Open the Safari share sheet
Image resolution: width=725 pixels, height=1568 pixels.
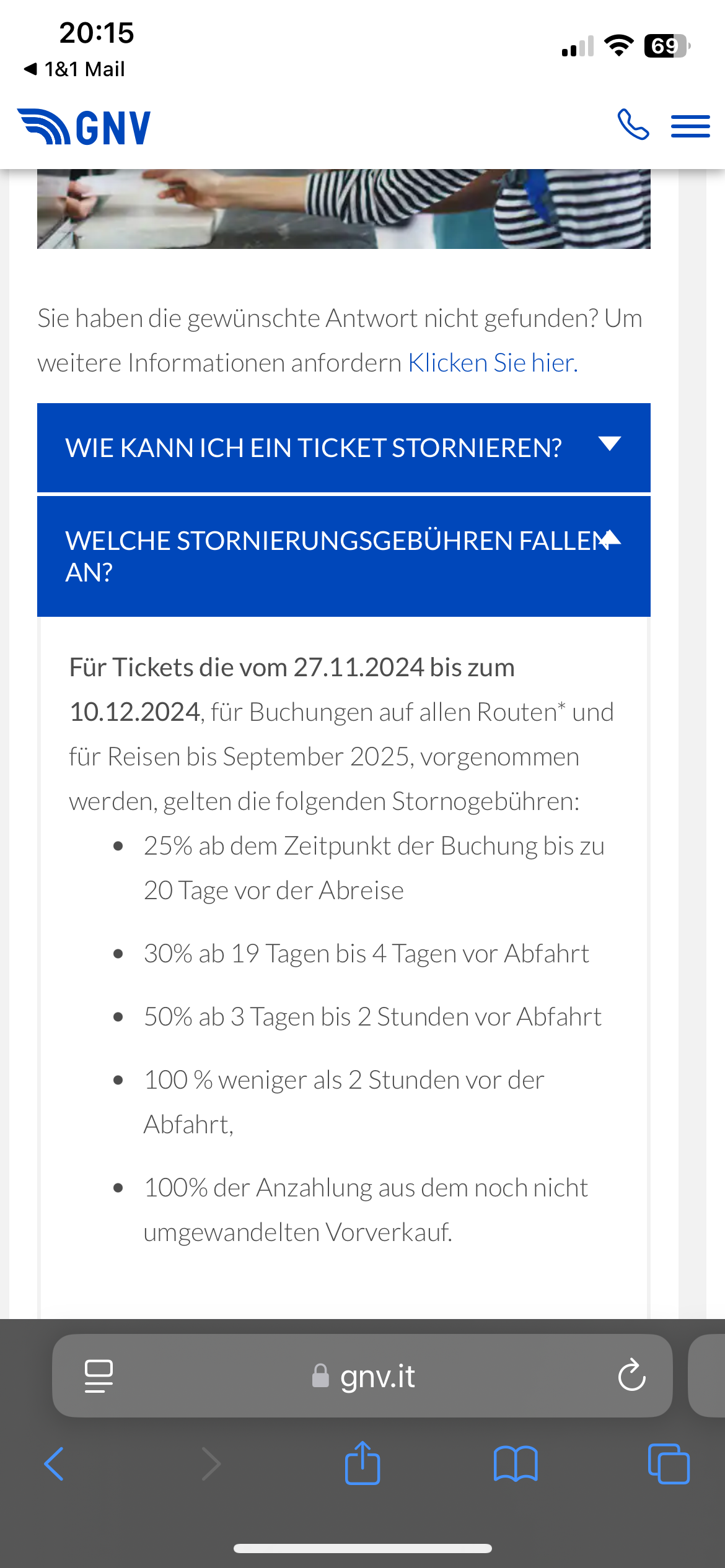tap(362, 1463)
